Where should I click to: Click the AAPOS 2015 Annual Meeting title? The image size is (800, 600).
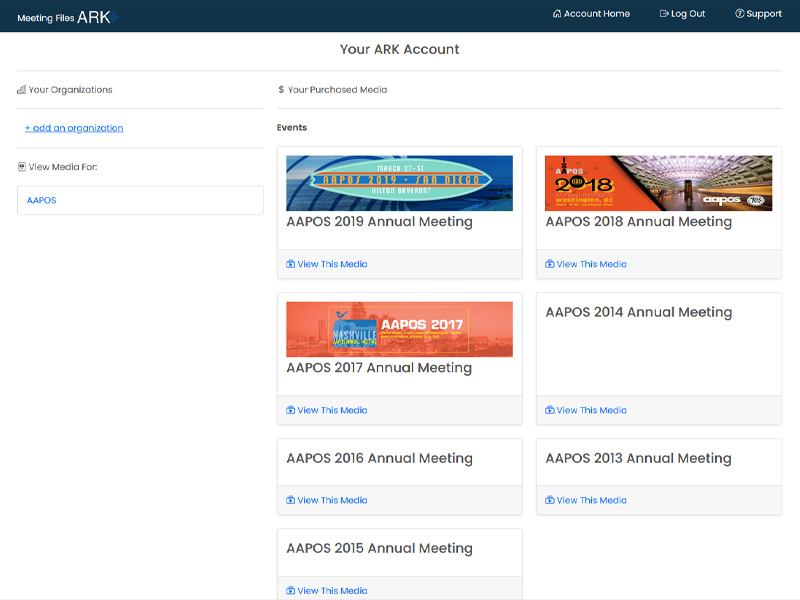[x=380, y=548]
